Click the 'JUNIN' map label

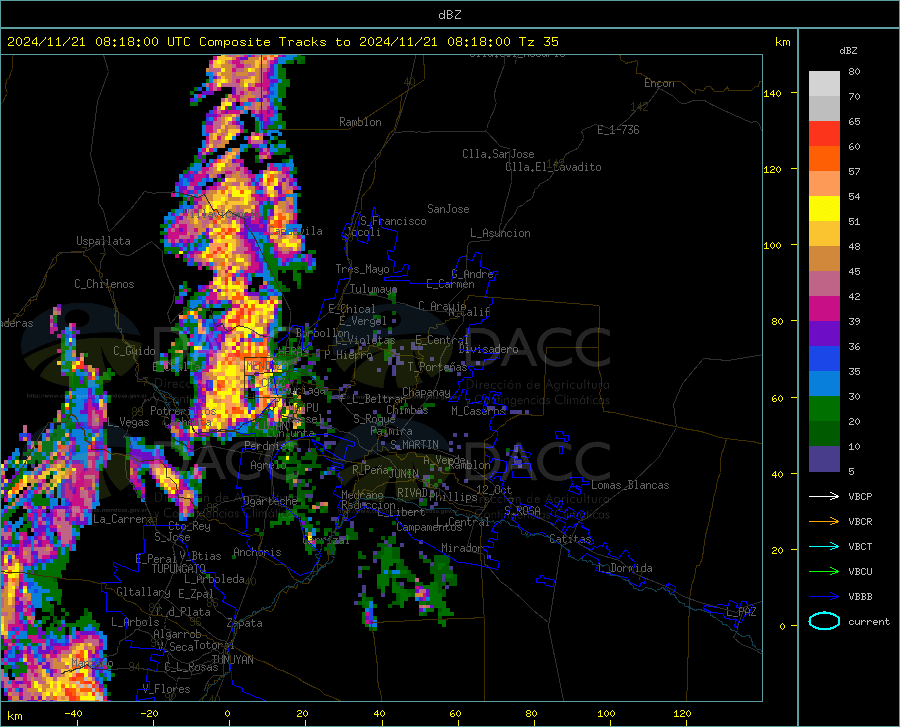(404, 474)
